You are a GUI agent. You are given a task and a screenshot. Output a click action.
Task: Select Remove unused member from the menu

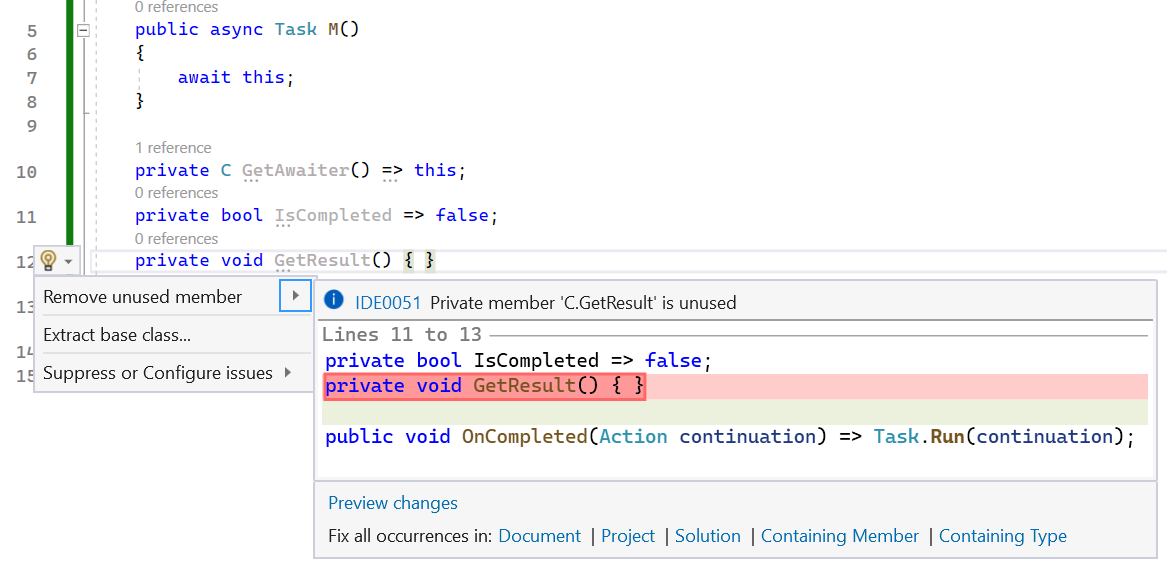141,297
